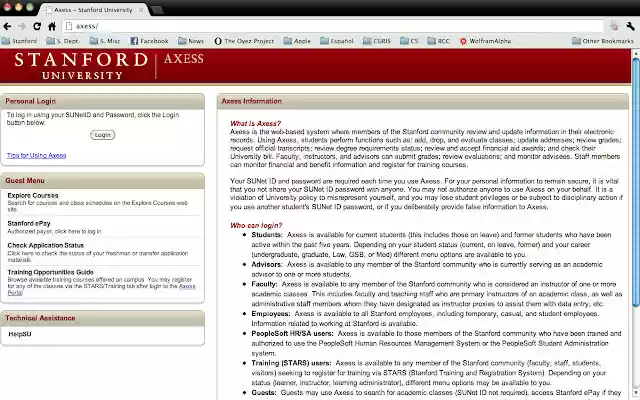
Task: Open the S. Dept. bookmarks folder
Action: [63, 41]
